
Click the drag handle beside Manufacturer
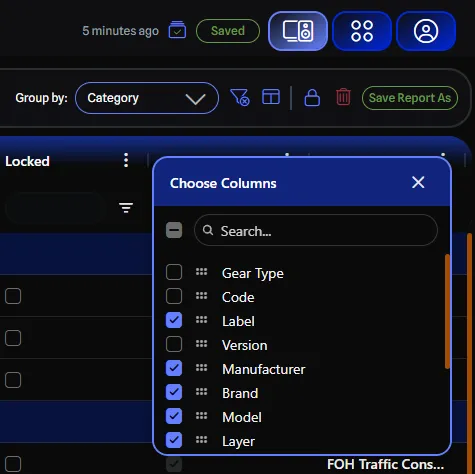click(x=201, y=368)
